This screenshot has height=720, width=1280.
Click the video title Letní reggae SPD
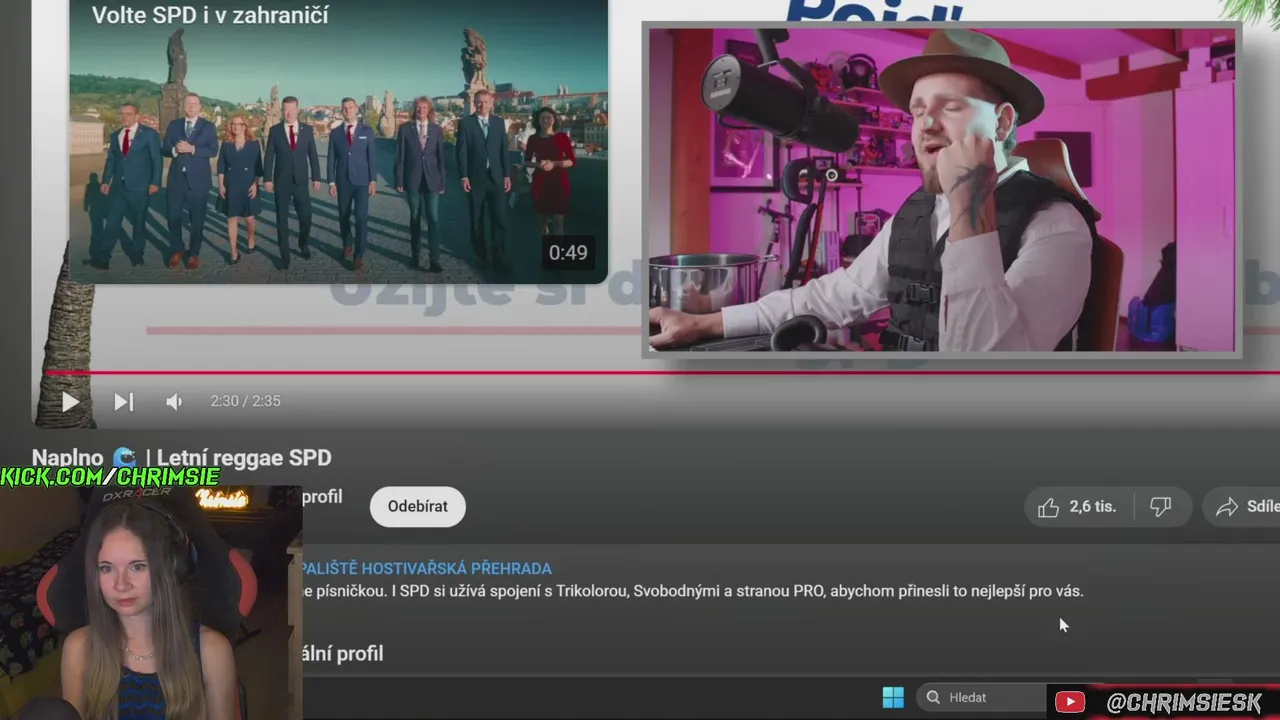(243, 458)
